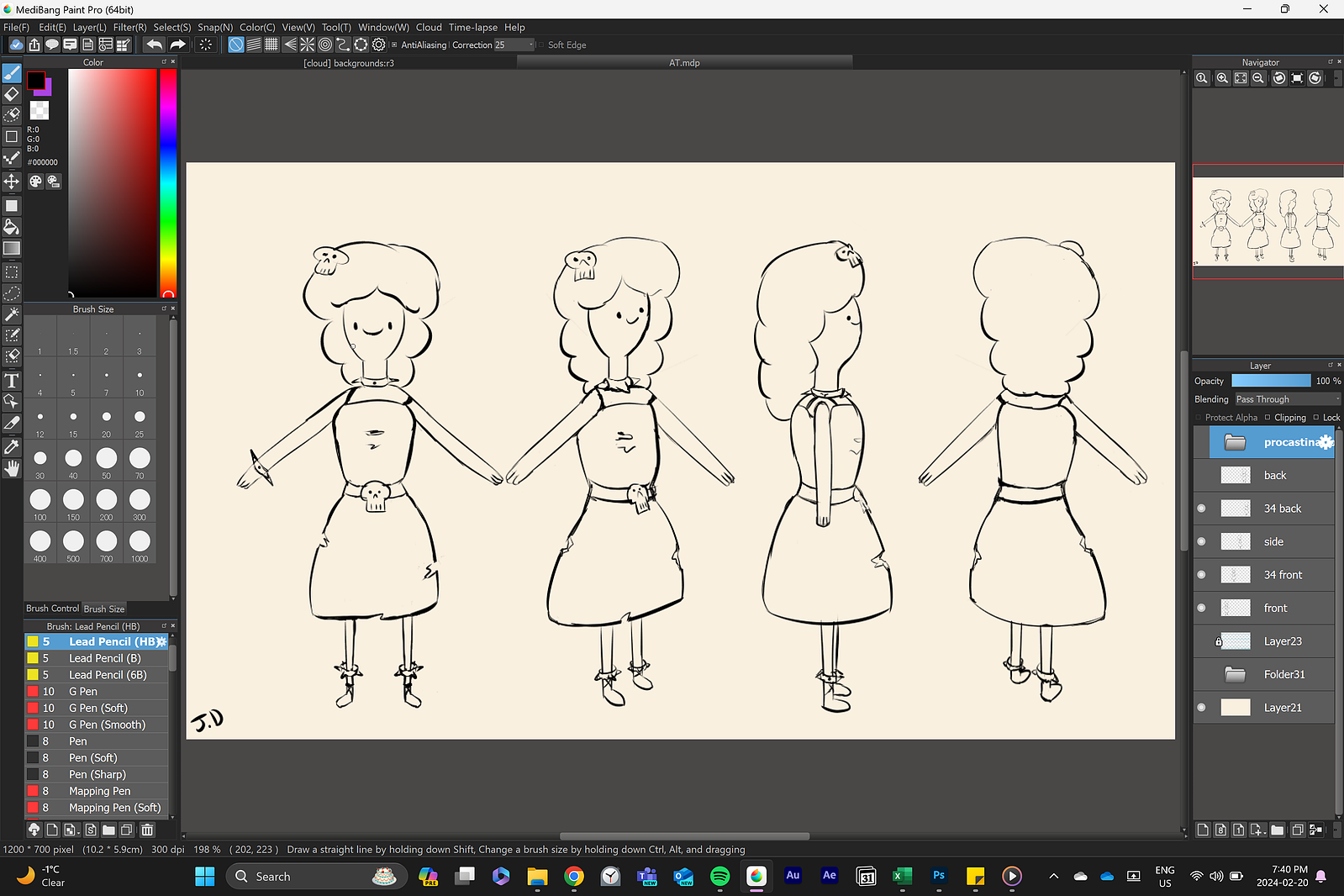Select the rectangular Select tool
The height and width of the screenshot is (896, 1344).
click(12, 272)
